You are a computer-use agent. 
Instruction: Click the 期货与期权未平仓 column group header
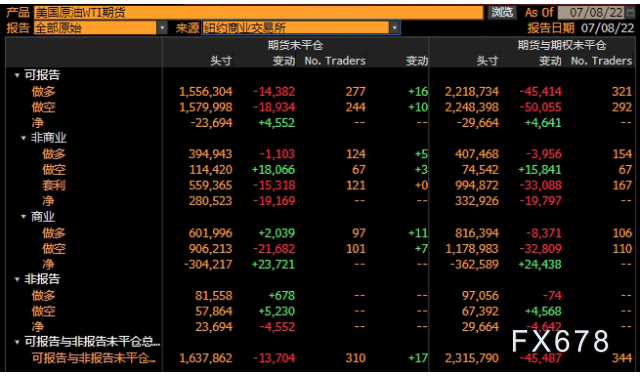562,45
